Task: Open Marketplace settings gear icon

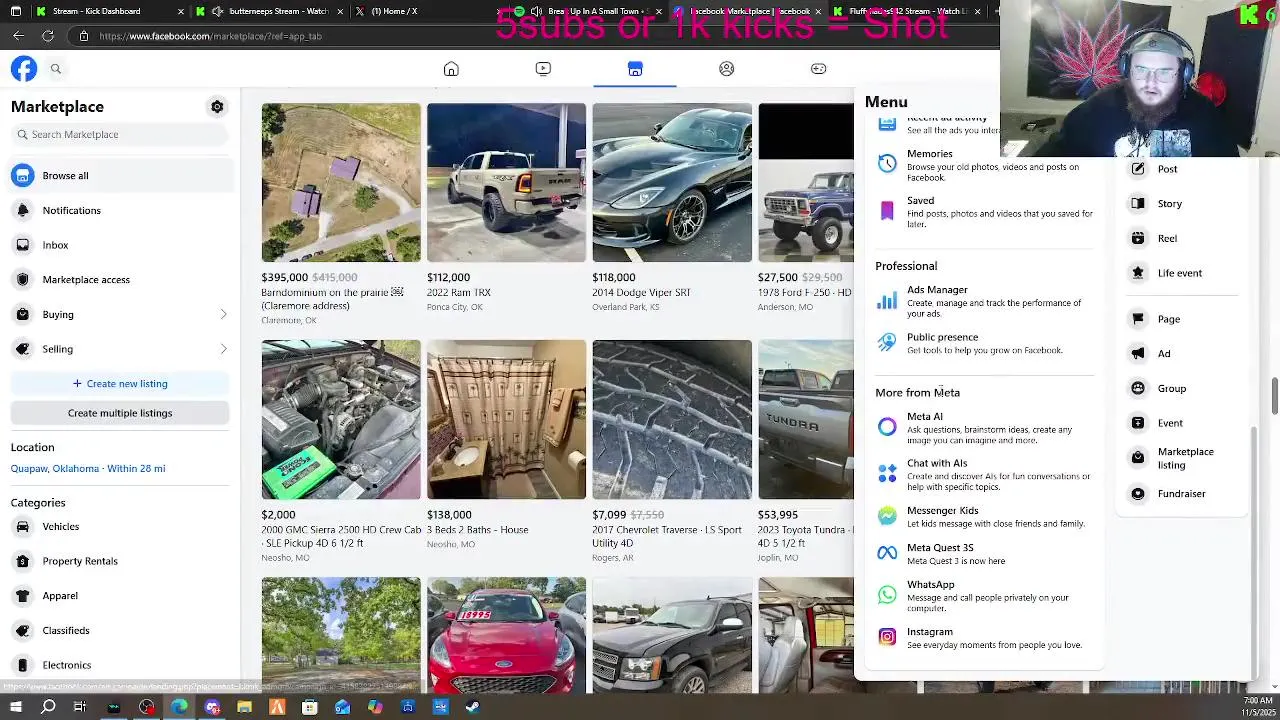Action: pos(217,106)
